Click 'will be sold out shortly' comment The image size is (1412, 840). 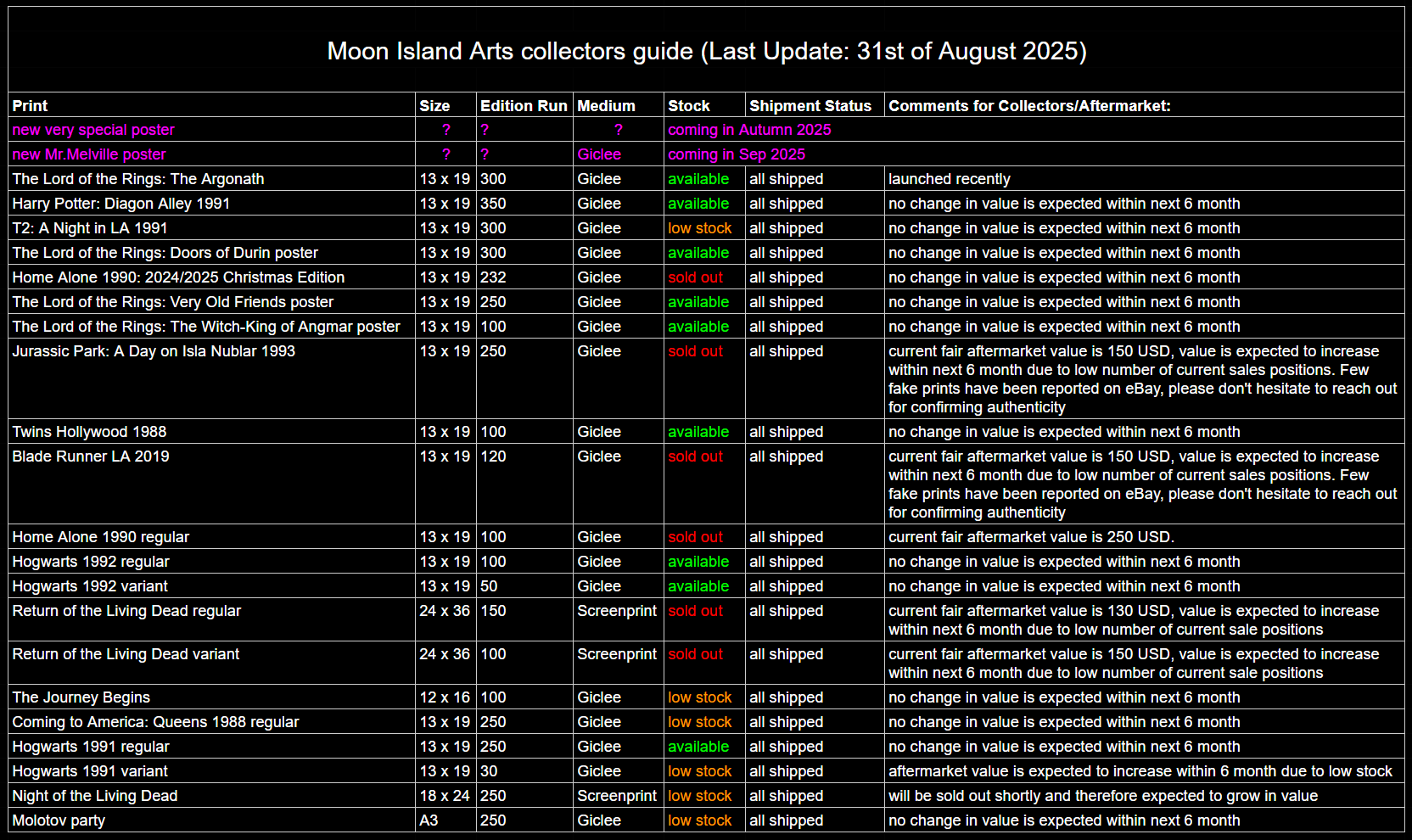(x=1103, y=796)
